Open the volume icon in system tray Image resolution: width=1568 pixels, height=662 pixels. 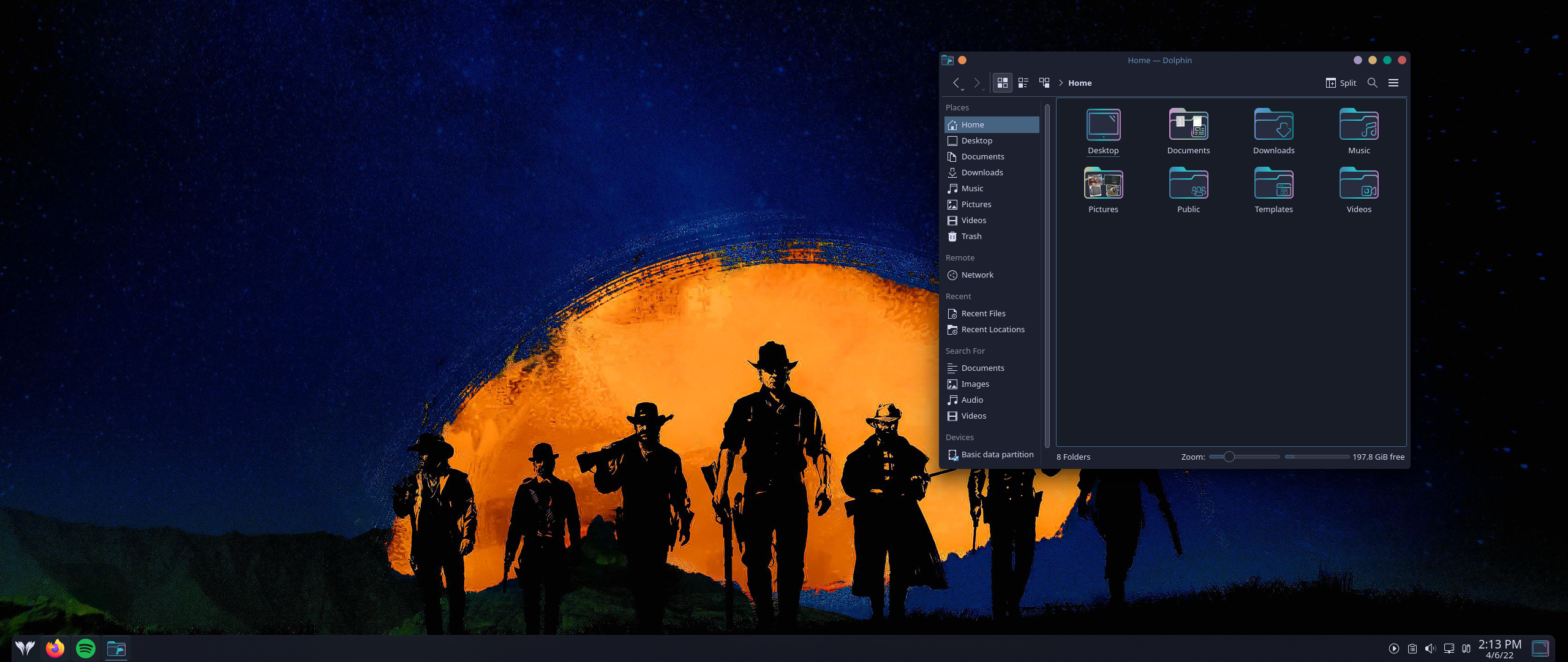click(1430, 649)
